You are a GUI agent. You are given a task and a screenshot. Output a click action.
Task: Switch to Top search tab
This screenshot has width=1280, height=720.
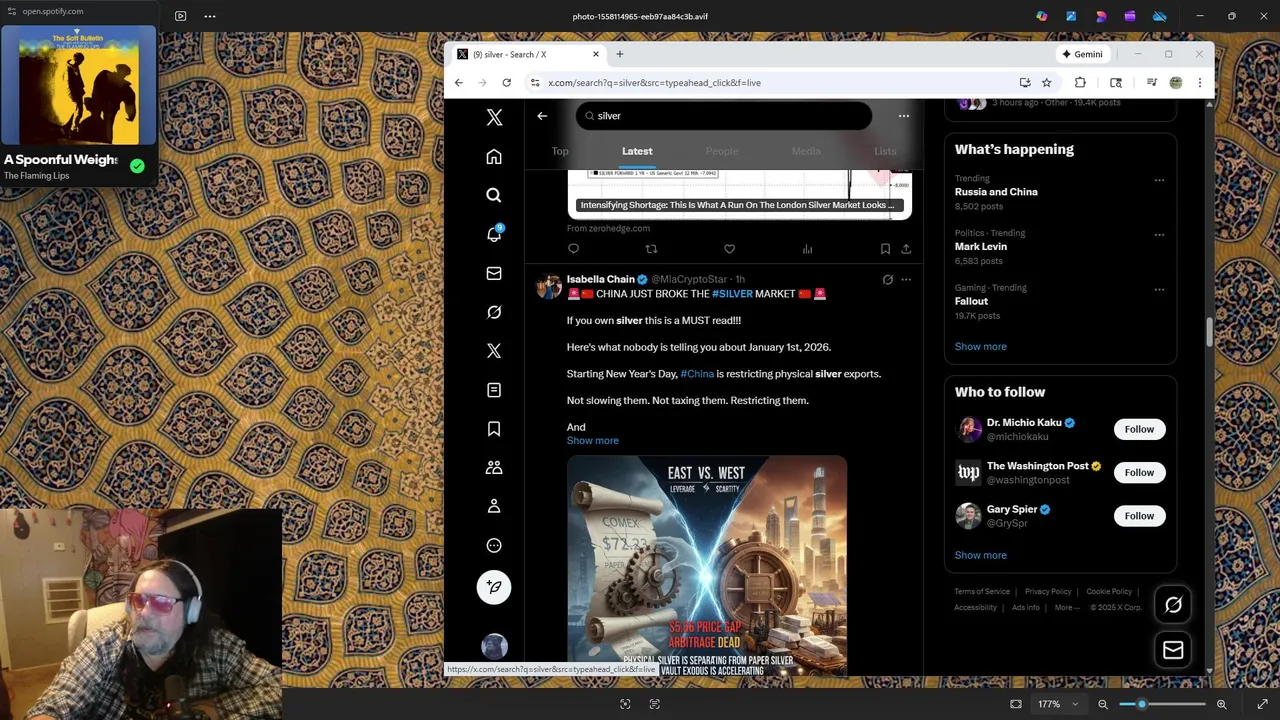pyautogui.click(x=560, y=152)
